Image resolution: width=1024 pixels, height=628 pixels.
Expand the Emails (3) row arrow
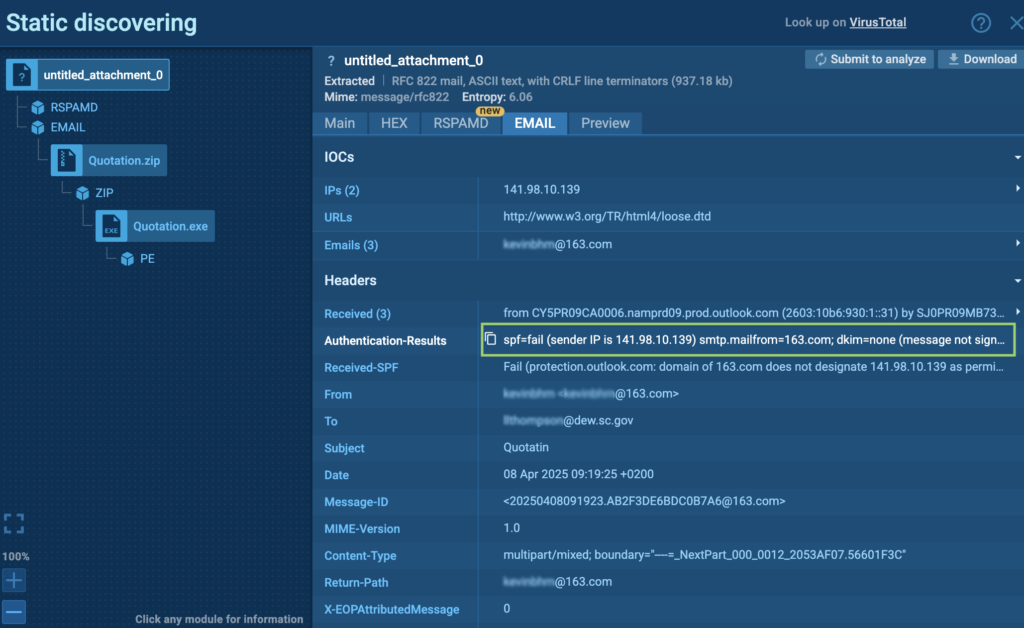click(x=1017, y=244)
